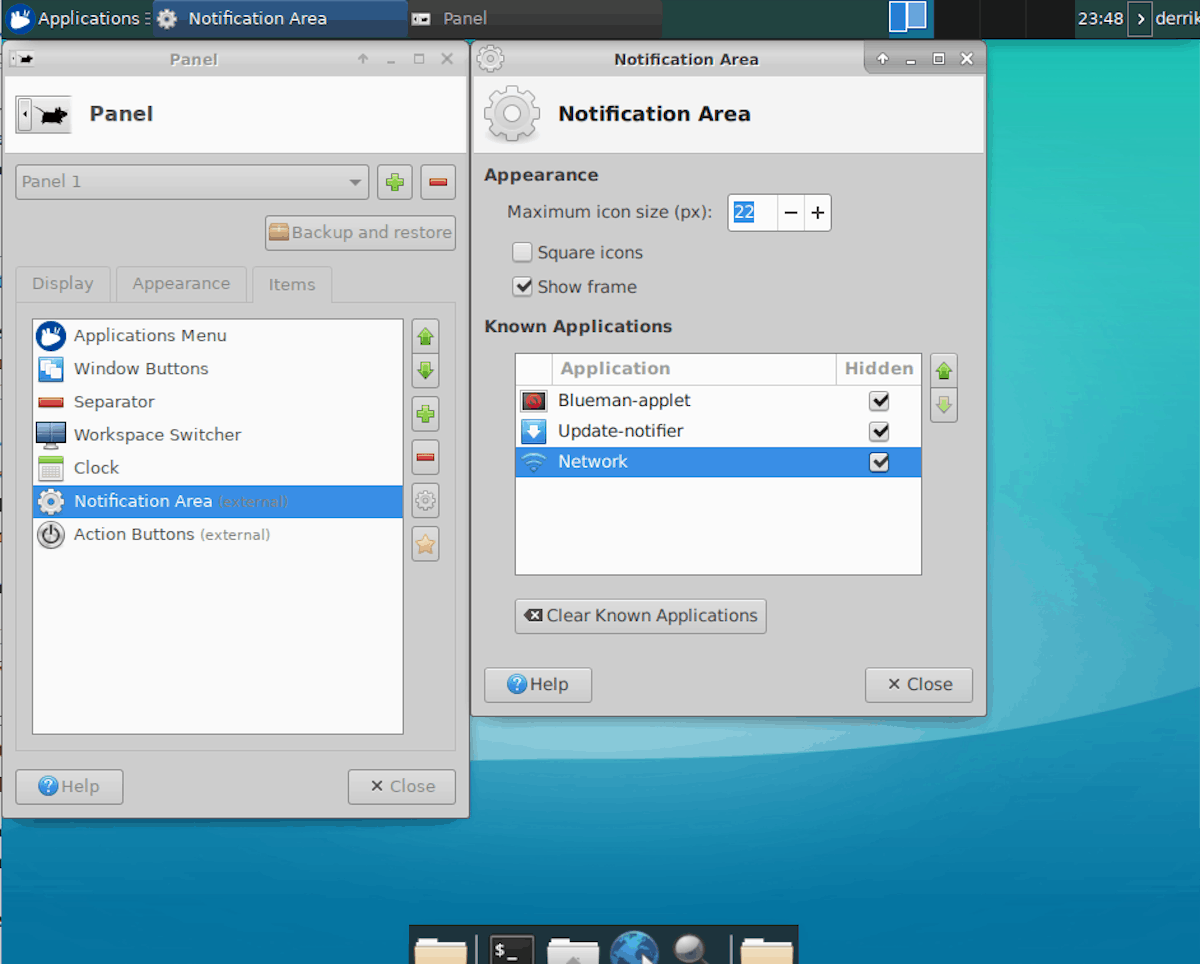Open the application finder magnifier in dock
1200x964 pixels.
coord(692,949)
